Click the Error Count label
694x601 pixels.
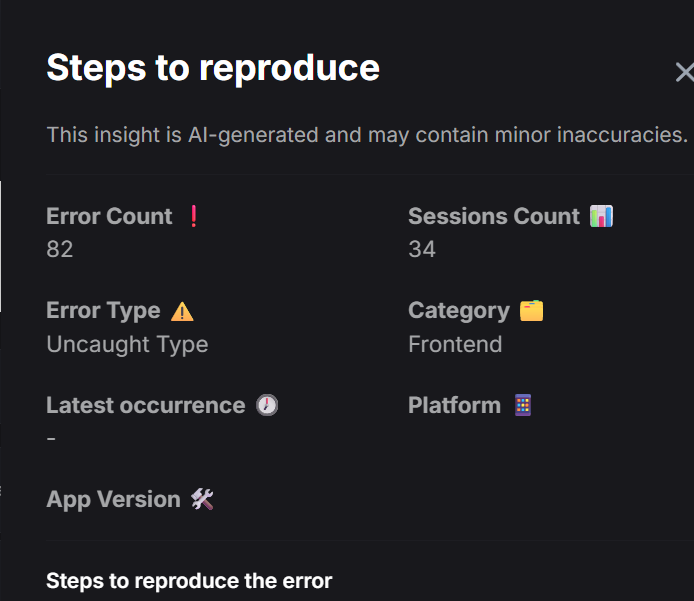click(x=109, y=217)
